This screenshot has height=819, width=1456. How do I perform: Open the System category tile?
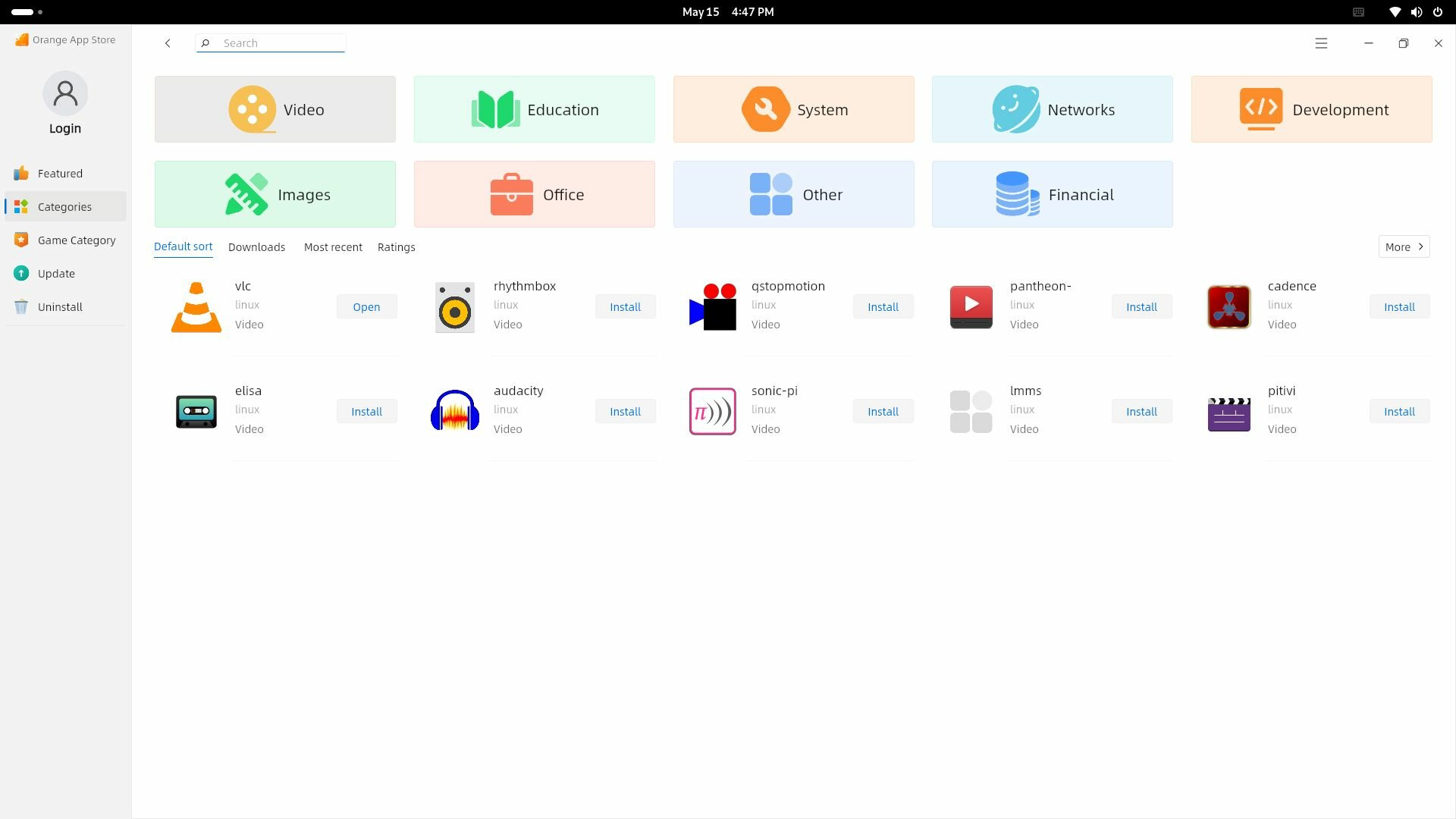pyautogui.click(x=793, y=109)
